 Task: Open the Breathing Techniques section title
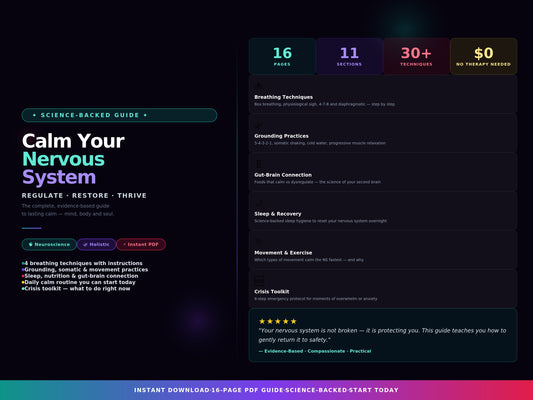click(x=283, y=97)
